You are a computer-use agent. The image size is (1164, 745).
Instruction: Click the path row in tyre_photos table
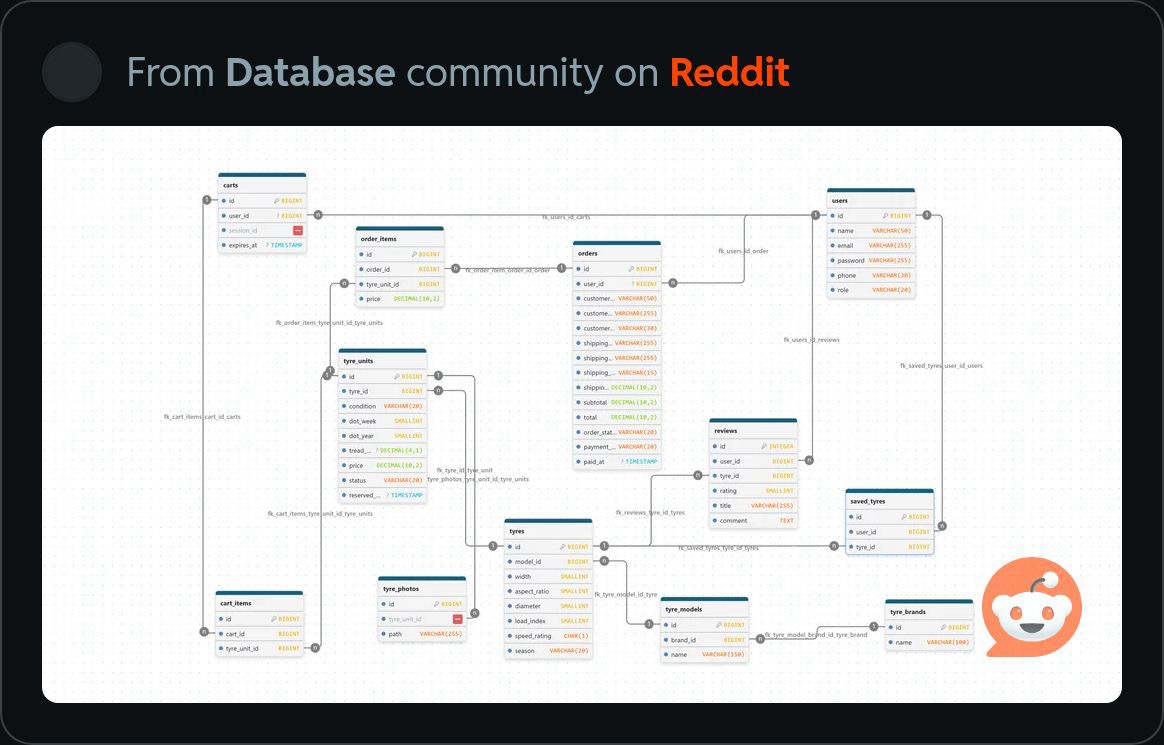[x=422, y=634]
